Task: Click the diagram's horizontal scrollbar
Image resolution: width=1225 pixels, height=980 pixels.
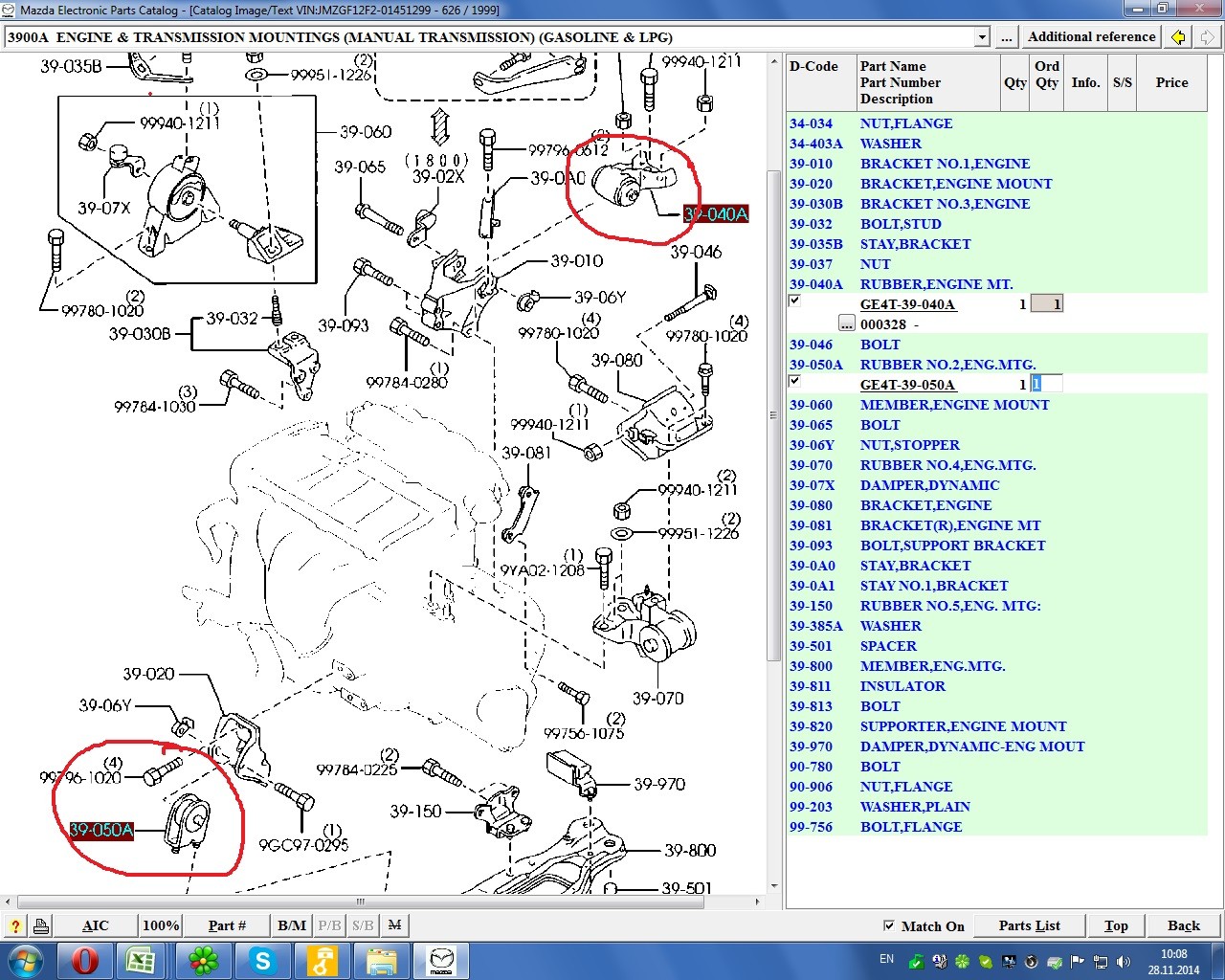Action: click(383, 901)
